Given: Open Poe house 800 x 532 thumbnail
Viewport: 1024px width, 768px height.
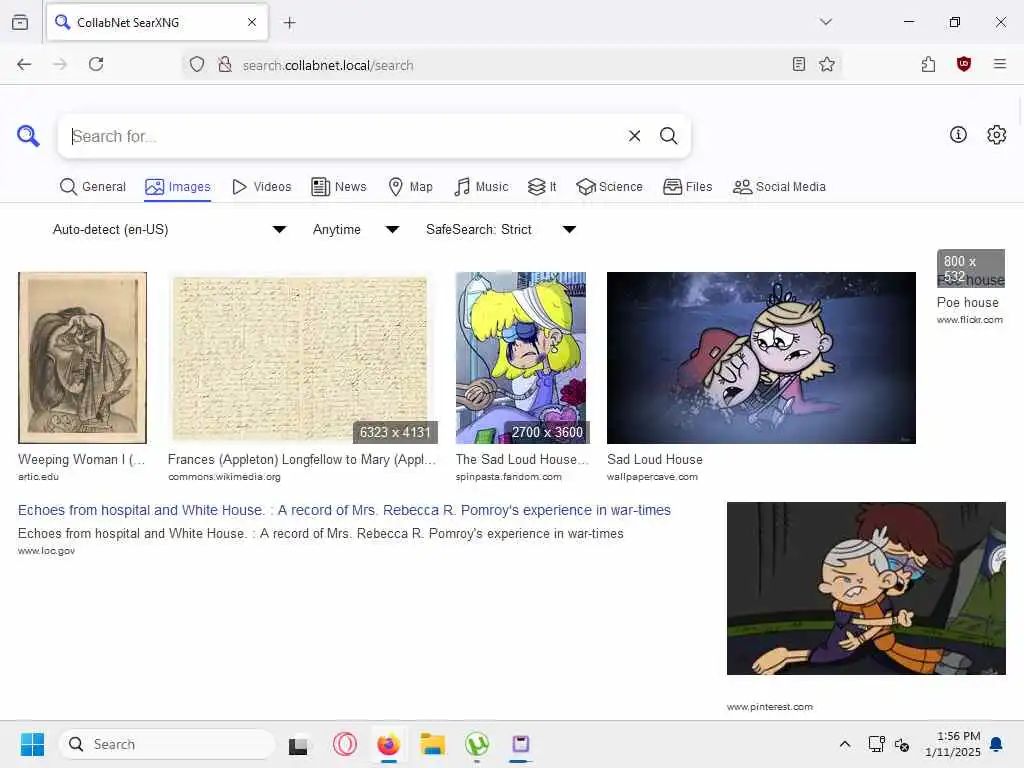Looking at the screenshot, I should [970, 268].
